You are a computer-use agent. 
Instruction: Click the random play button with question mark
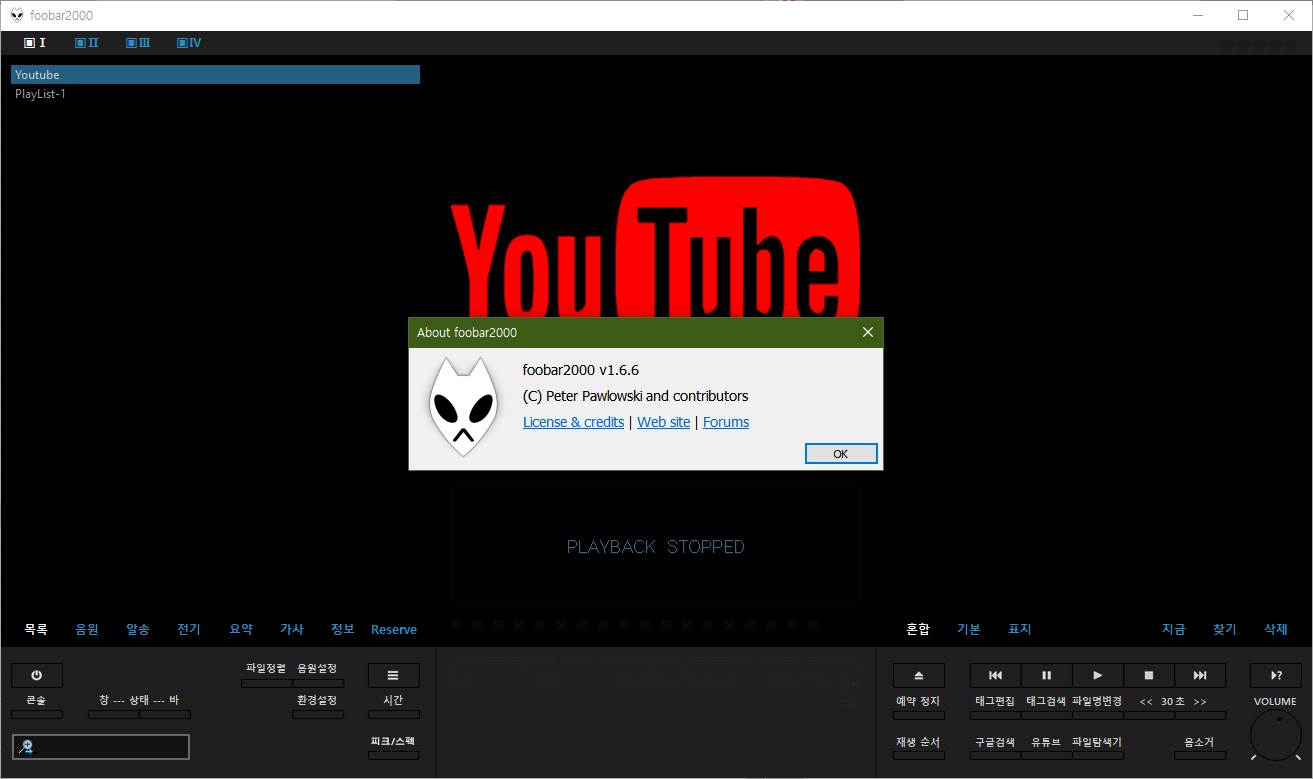(x=1276, y=675)
